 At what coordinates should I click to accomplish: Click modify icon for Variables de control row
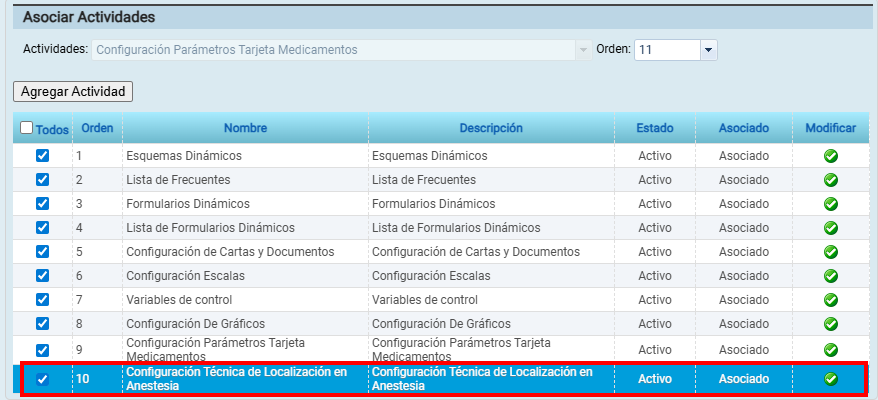coord(830,300)
